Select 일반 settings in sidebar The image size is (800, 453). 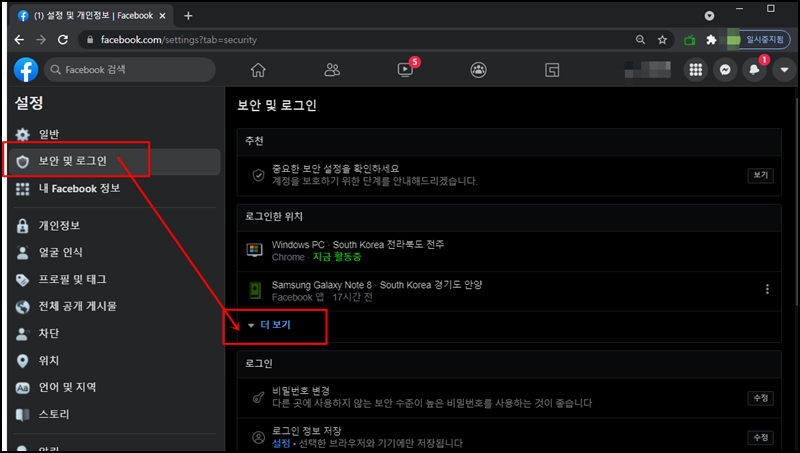pyautogui.click(x=114, y=134)
